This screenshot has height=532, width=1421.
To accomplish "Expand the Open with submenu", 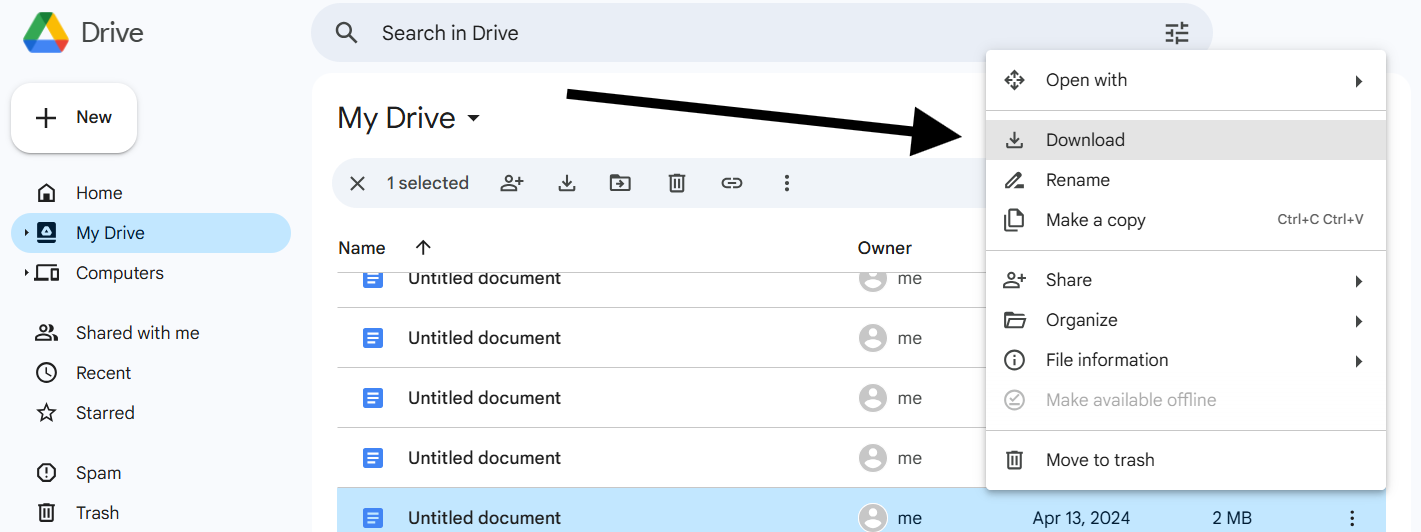I will (1358, 81).
